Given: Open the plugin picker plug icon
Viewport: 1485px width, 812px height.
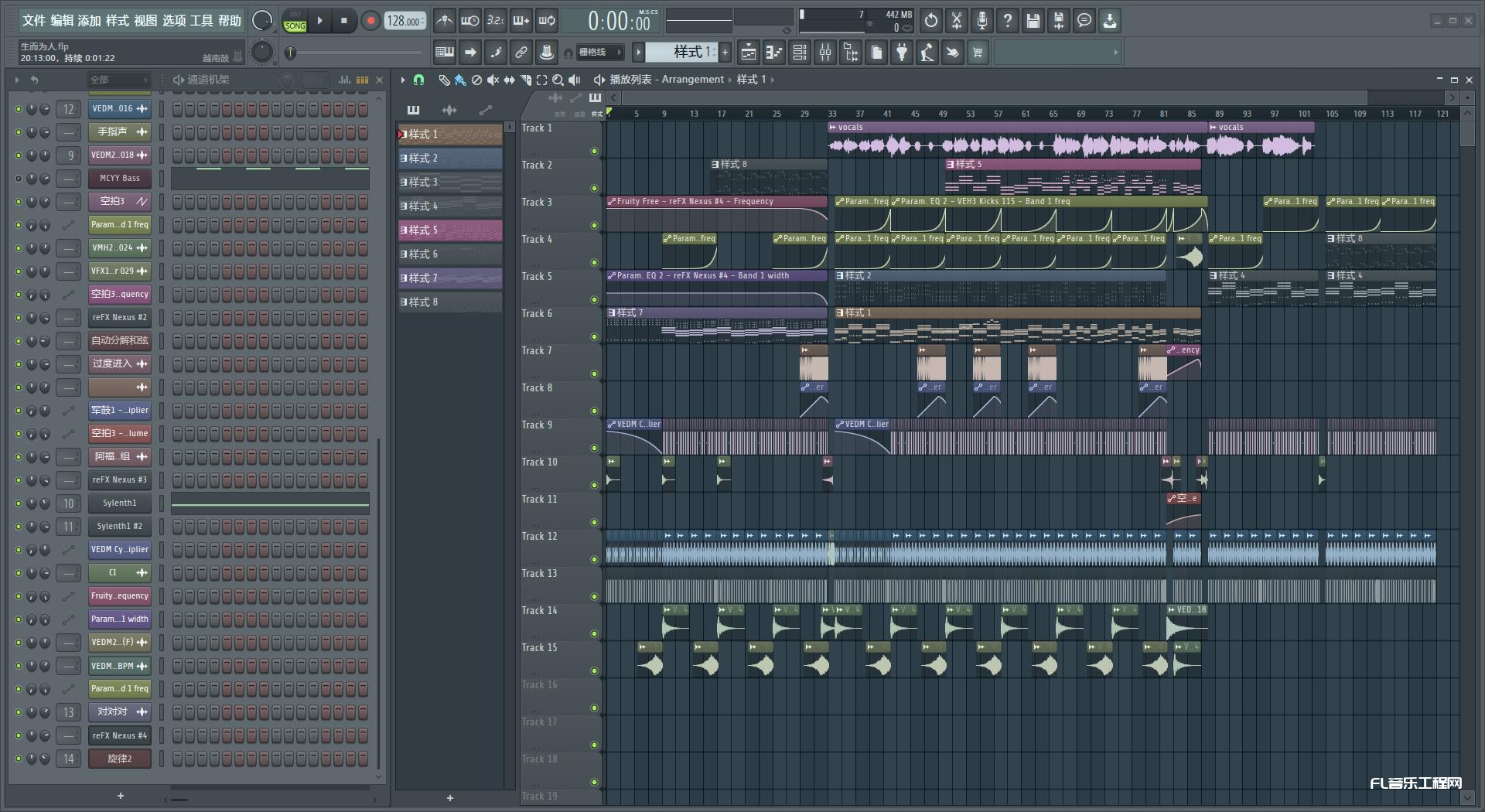Looking at the screenshot, I should (x=902, y=53).
